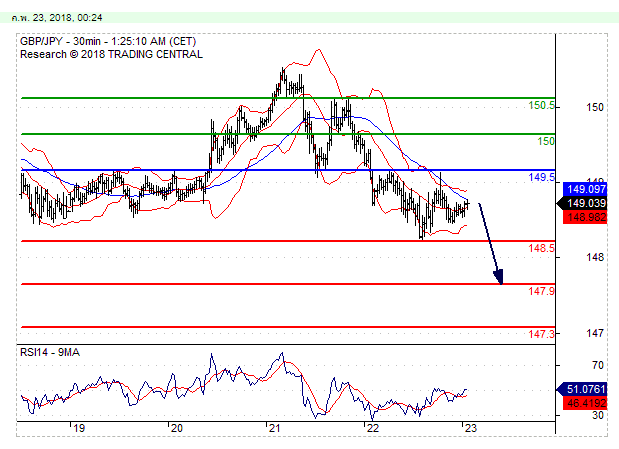619x449 pixels.
Task: Click the date axis label 20
Action: click(x=177, y=428)
